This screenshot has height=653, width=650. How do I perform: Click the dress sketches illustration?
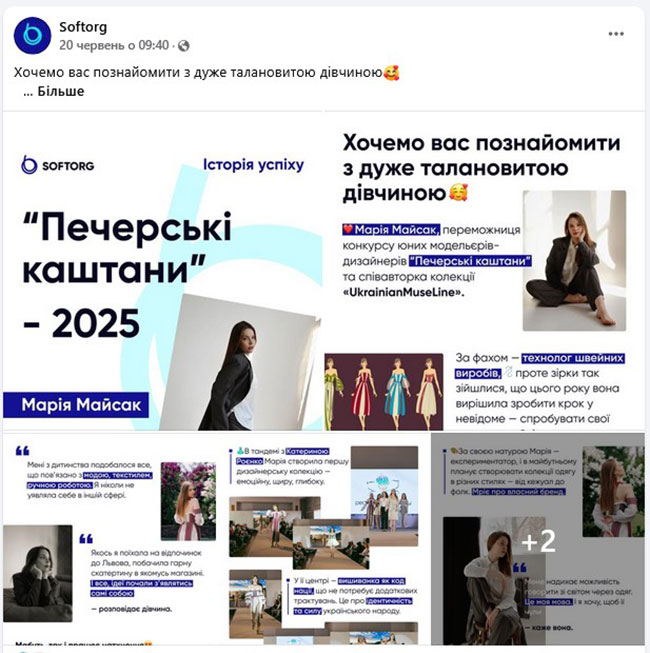384,392
